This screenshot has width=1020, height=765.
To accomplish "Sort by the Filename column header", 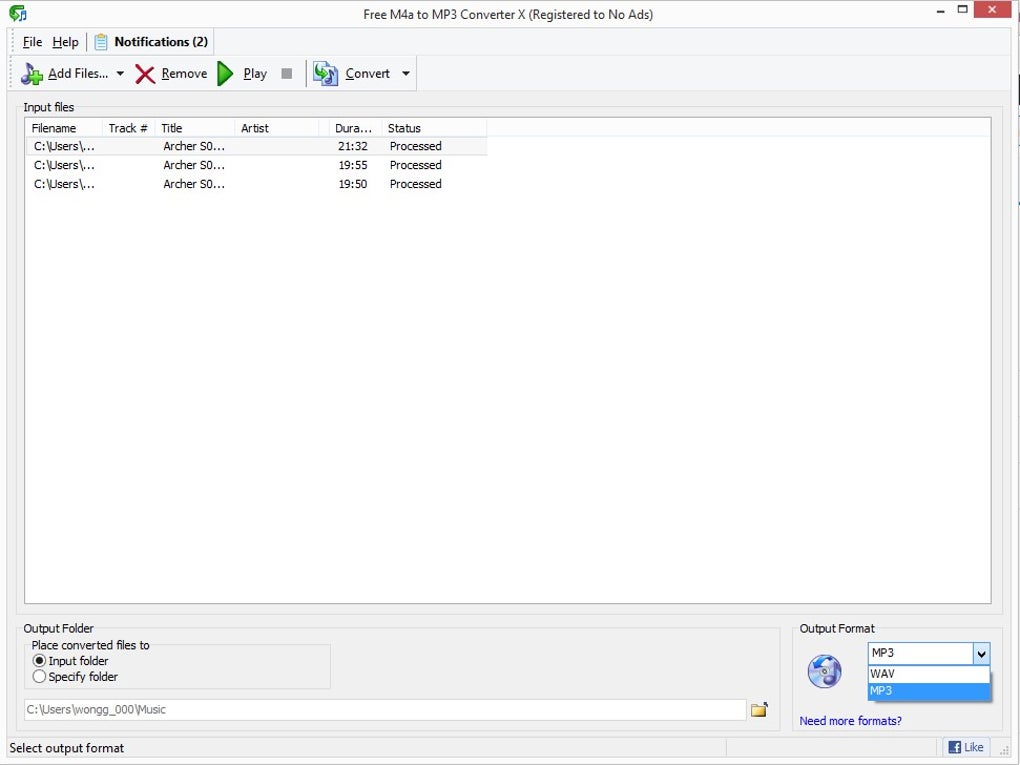I will [63, 128].
